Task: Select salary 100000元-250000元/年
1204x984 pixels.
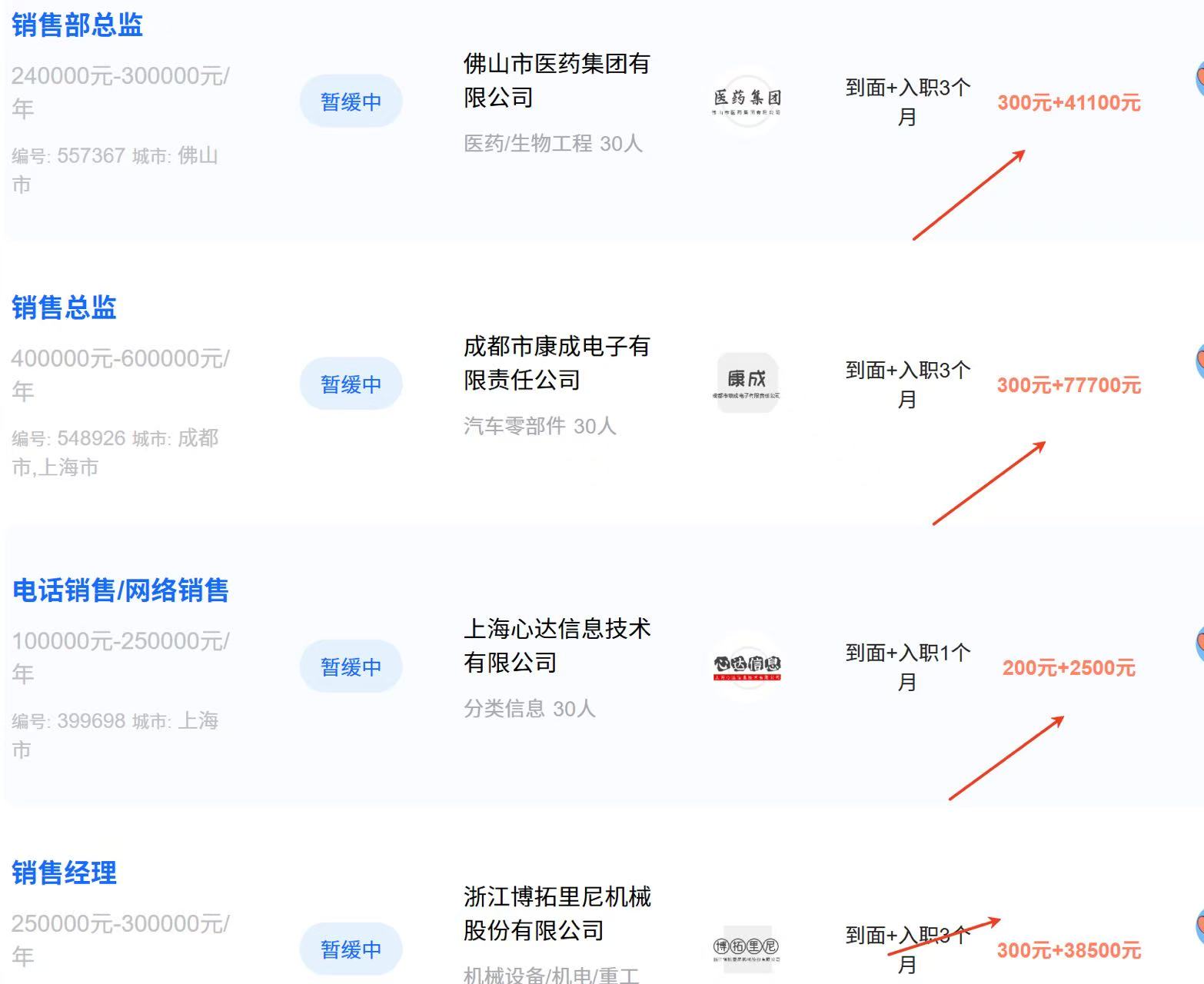Action: point(120,657)
